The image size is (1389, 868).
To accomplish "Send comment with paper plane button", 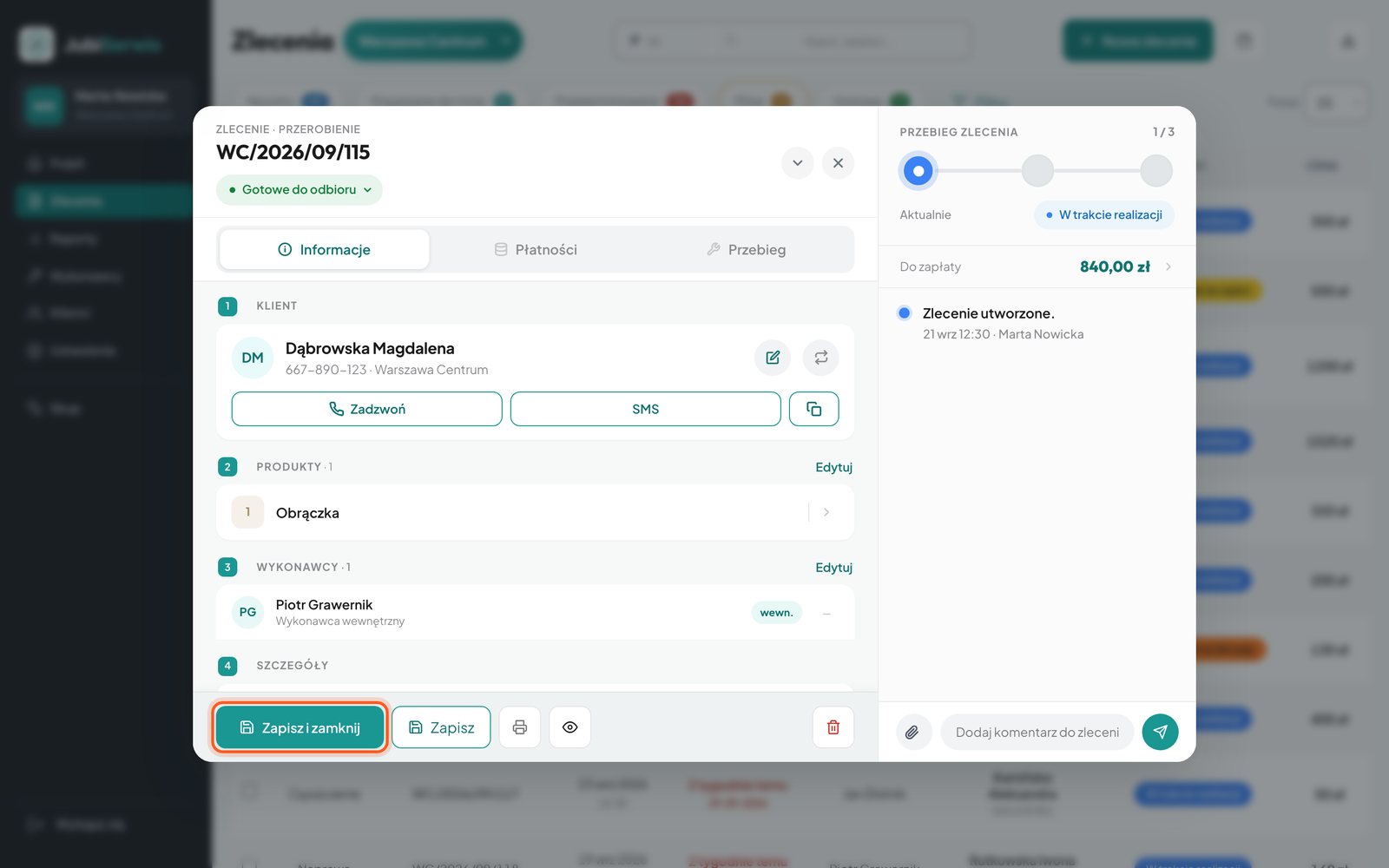I will point(1160,733).
